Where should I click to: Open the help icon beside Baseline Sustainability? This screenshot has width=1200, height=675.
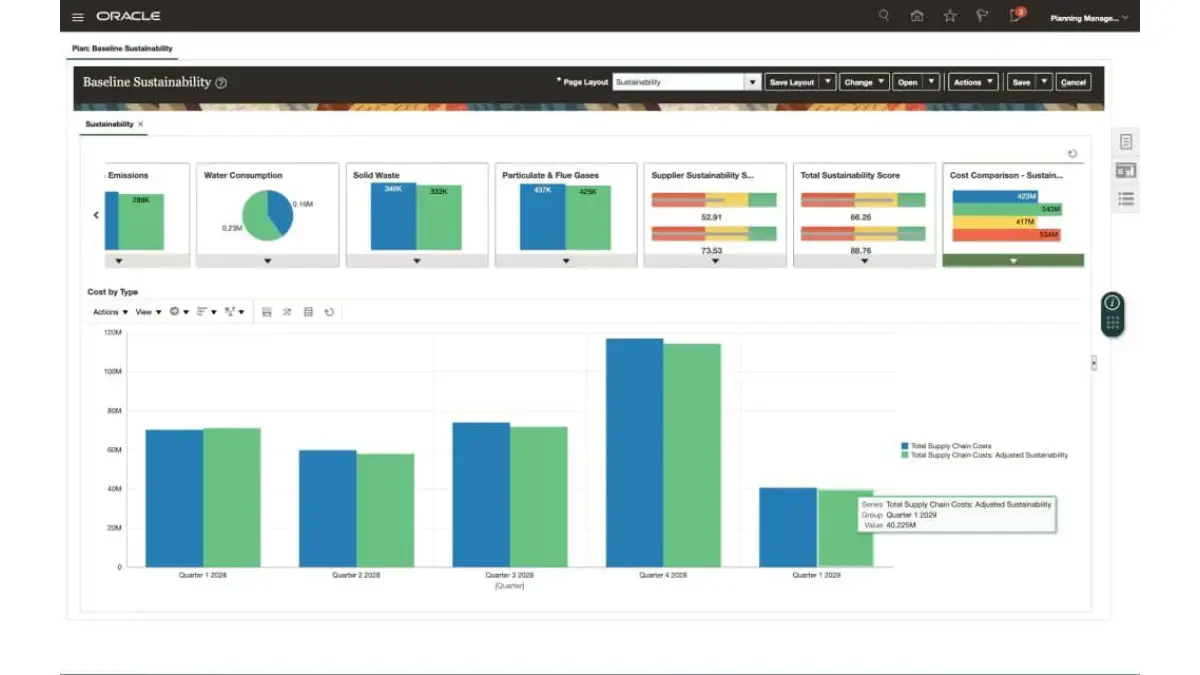click(221, 83)
